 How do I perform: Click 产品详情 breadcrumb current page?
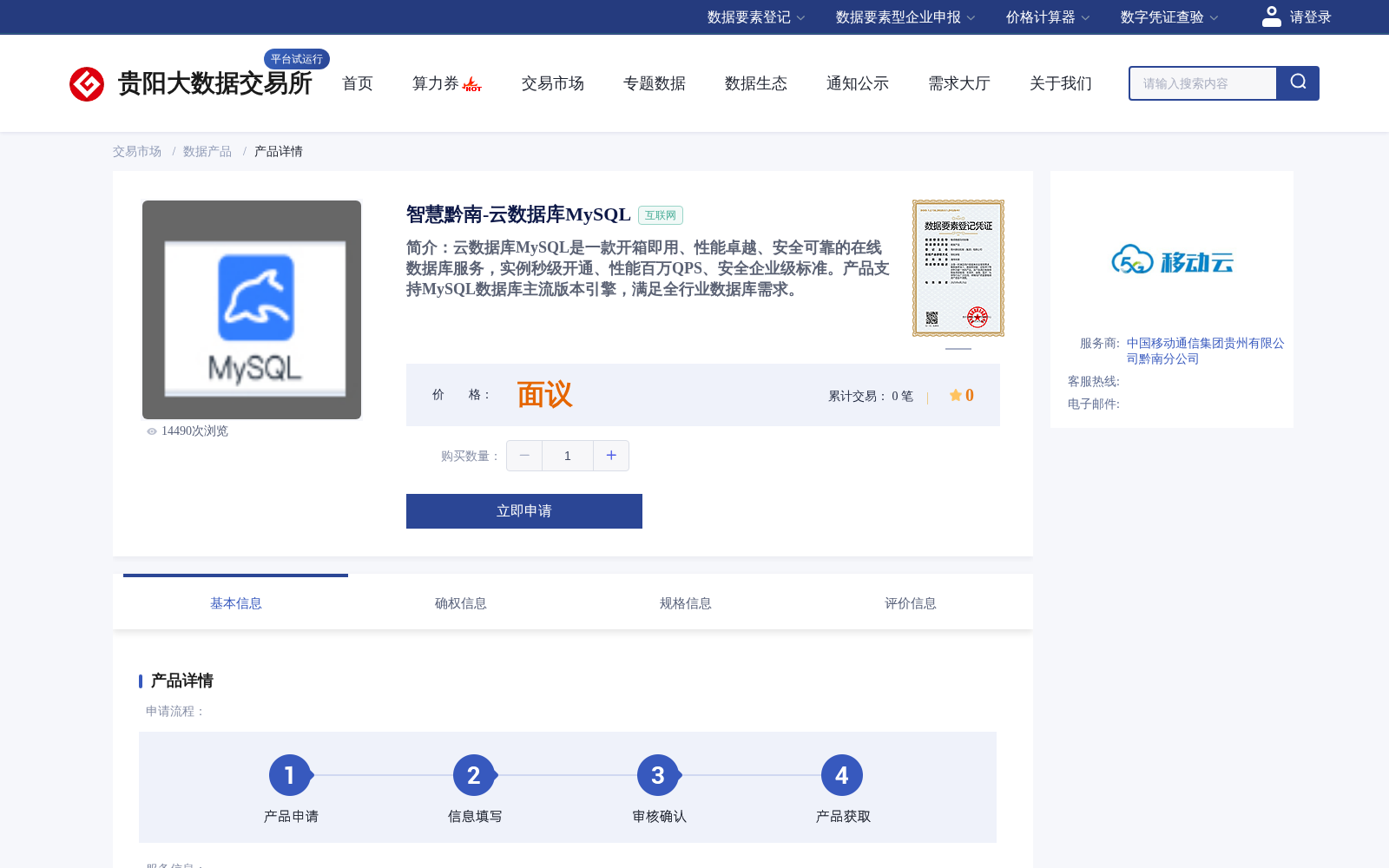click(279, 151)
